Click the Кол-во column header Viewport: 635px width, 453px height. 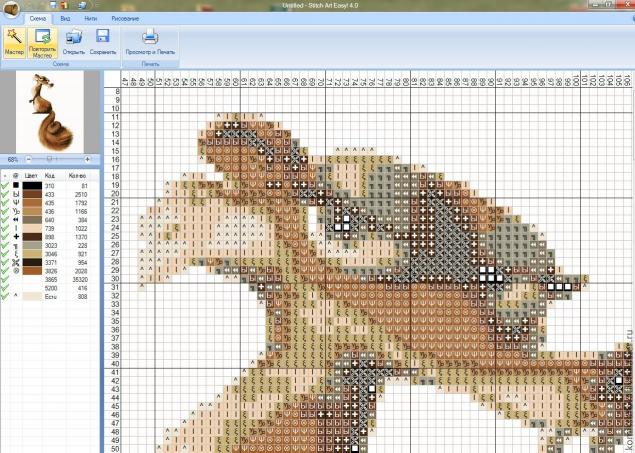77,176
